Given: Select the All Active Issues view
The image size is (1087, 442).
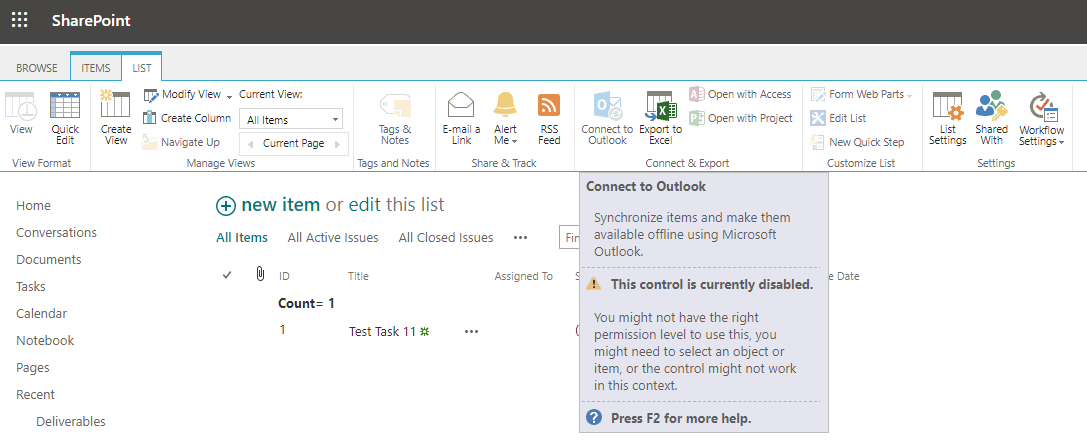Looking at the screenshot, I should [x=333, y=238].
